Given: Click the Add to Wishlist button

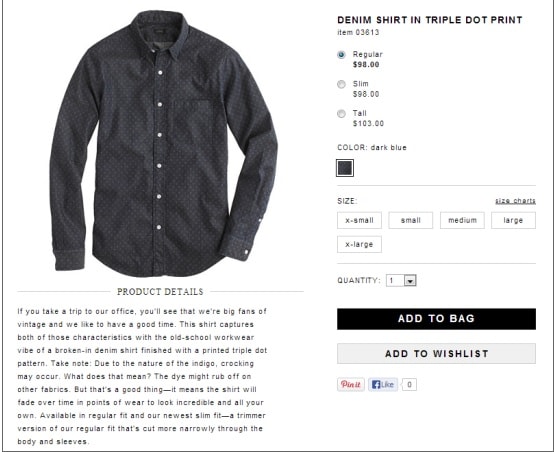Looking at the screenshot, I should (436, 353).
